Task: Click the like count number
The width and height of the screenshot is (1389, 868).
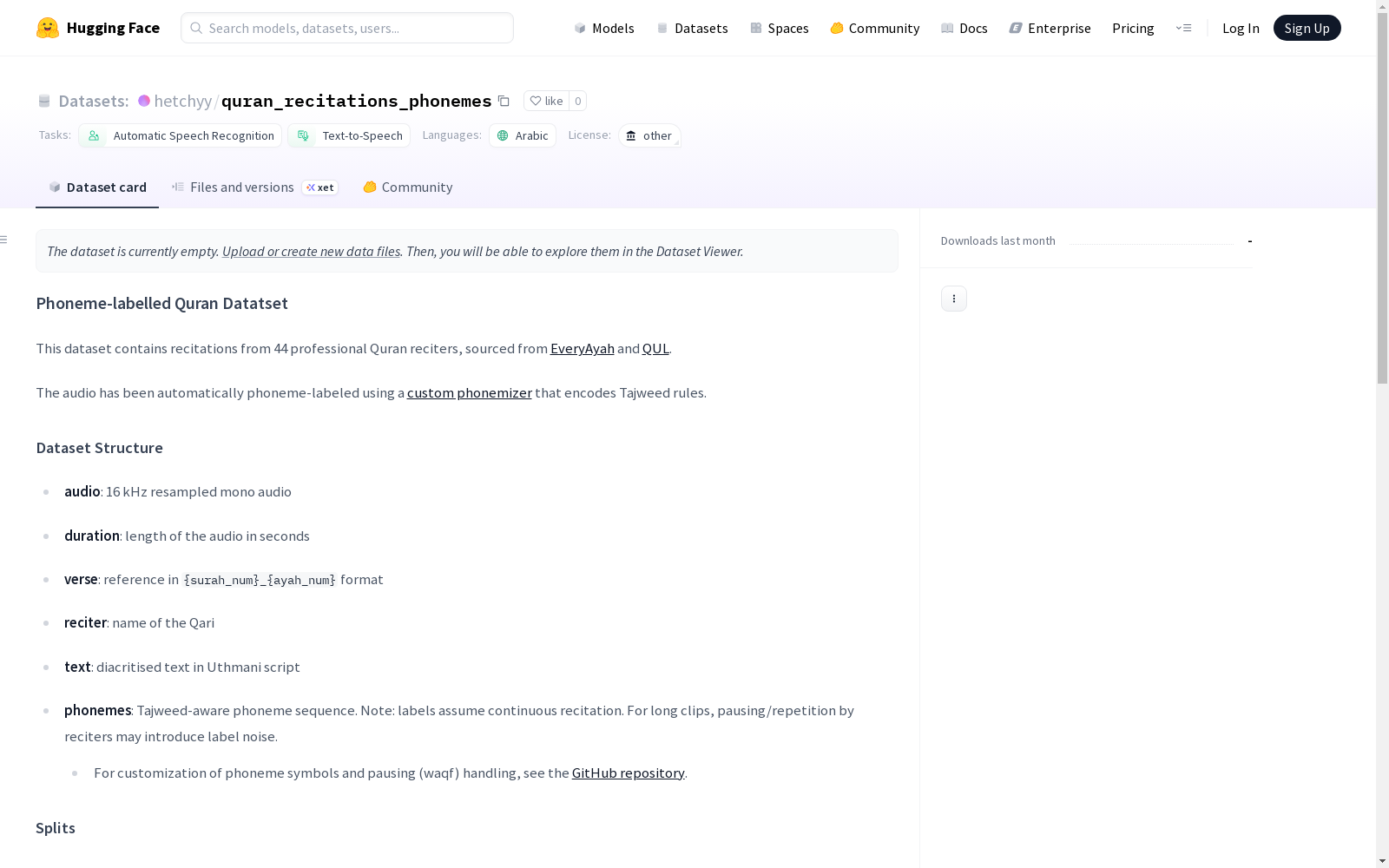Action: 577,101
